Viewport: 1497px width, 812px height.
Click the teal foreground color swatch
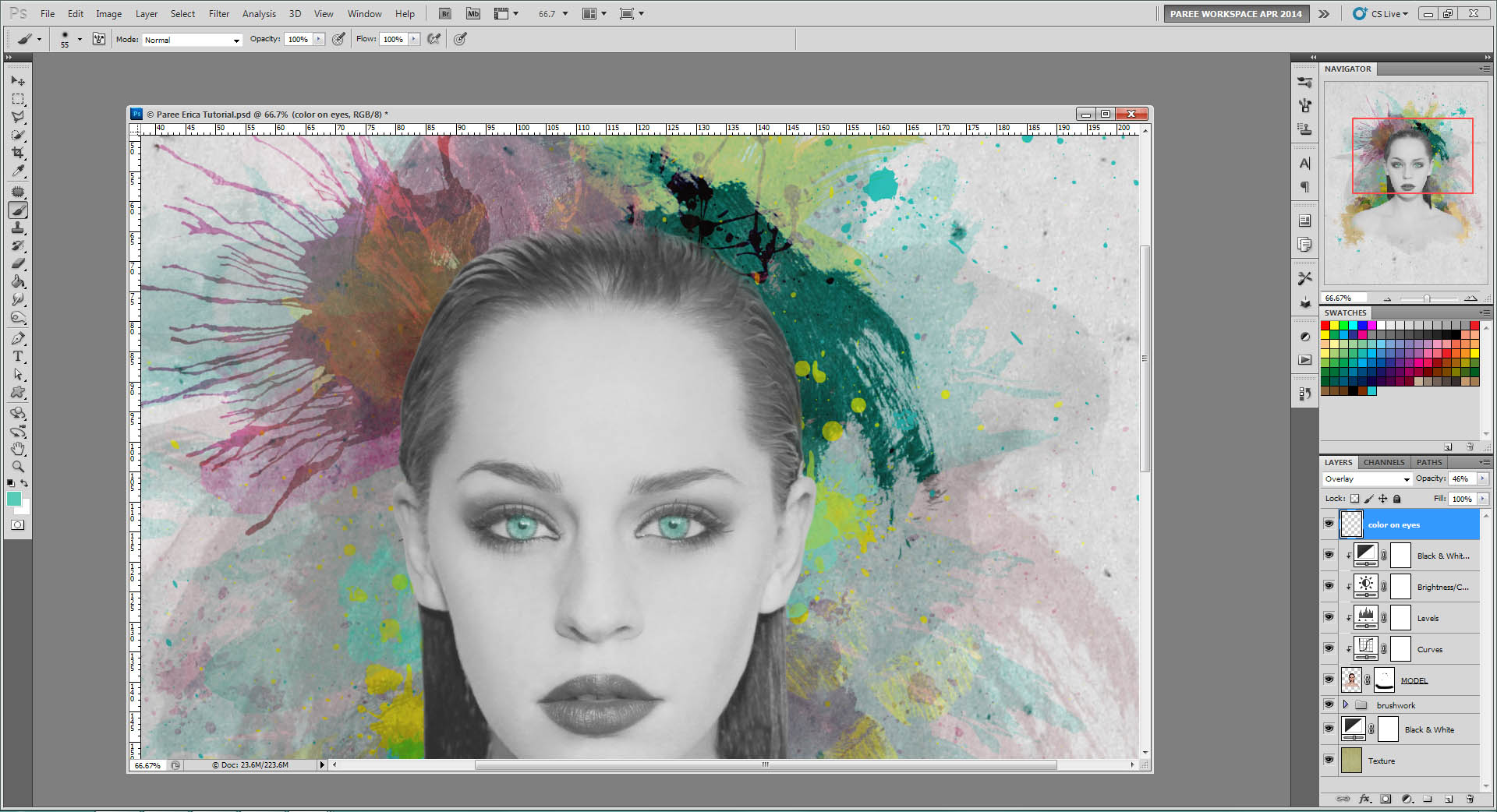click(x=14, y=500)
